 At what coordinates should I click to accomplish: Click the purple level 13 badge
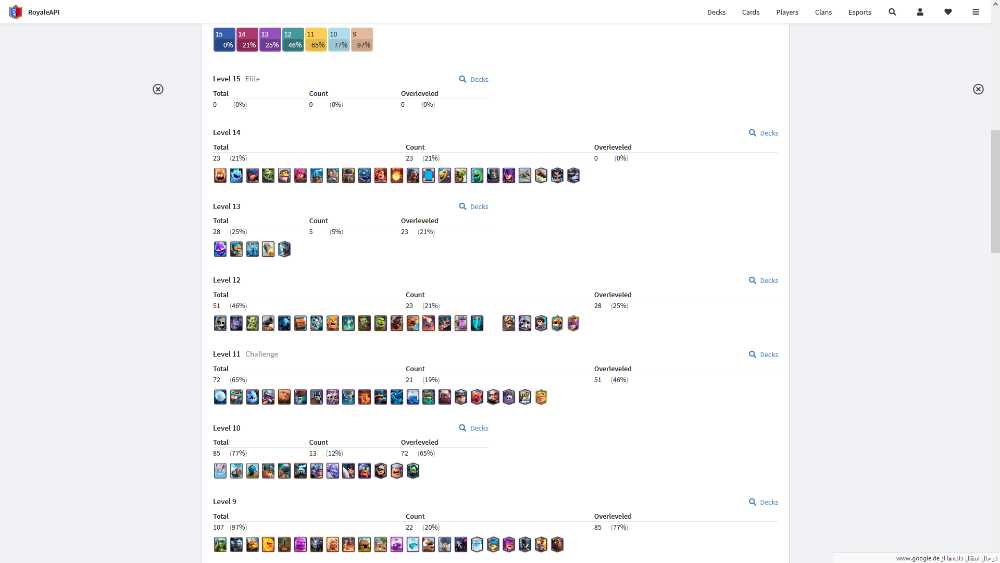click(270, 40)
